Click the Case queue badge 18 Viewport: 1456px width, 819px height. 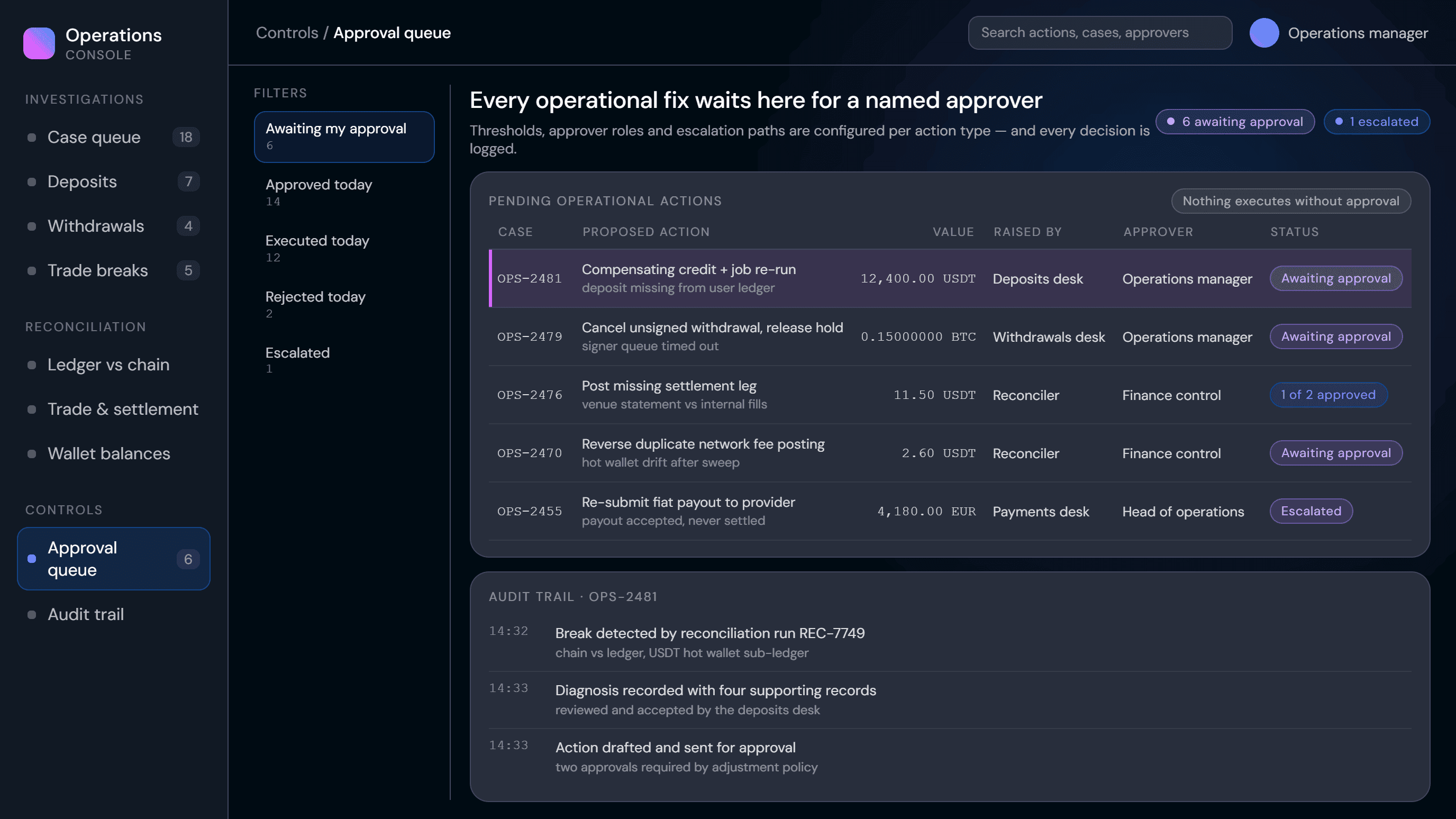(186, 137)
